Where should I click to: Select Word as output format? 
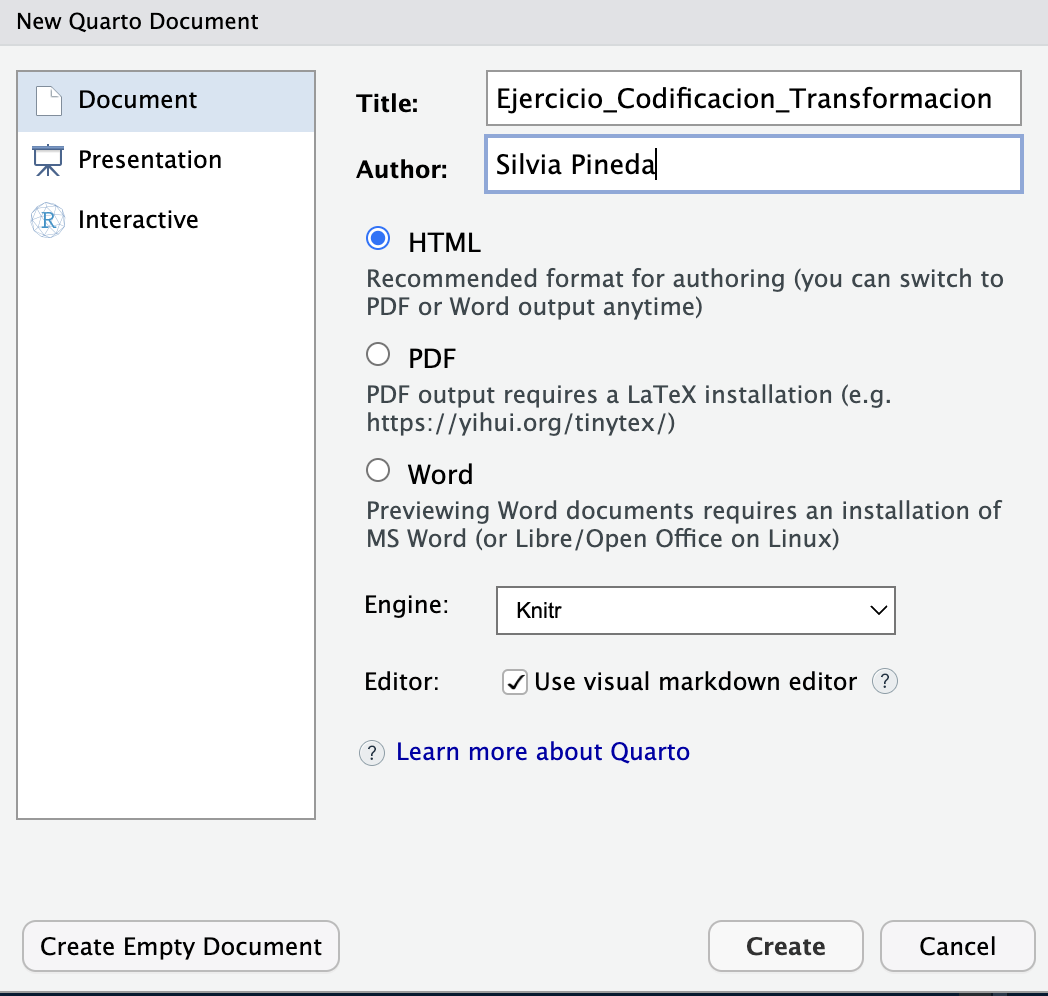click(x=378, y=471)
